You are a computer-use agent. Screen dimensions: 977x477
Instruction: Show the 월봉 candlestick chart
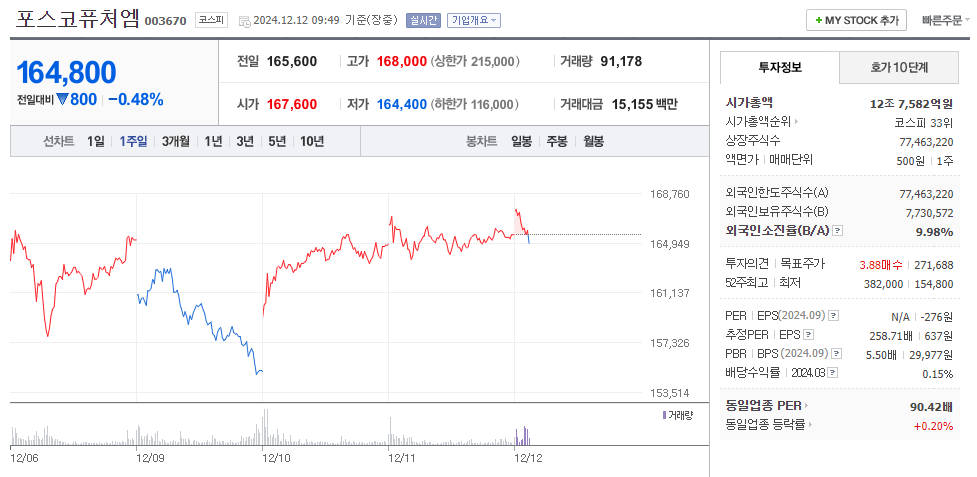[593, 141]
